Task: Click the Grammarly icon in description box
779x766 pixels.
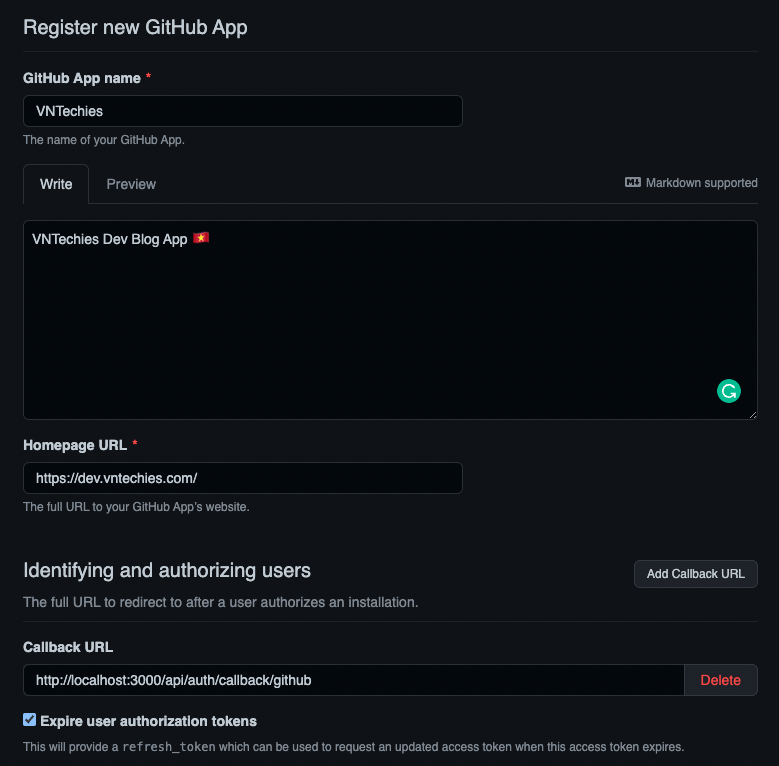Action: click(729, 391)
